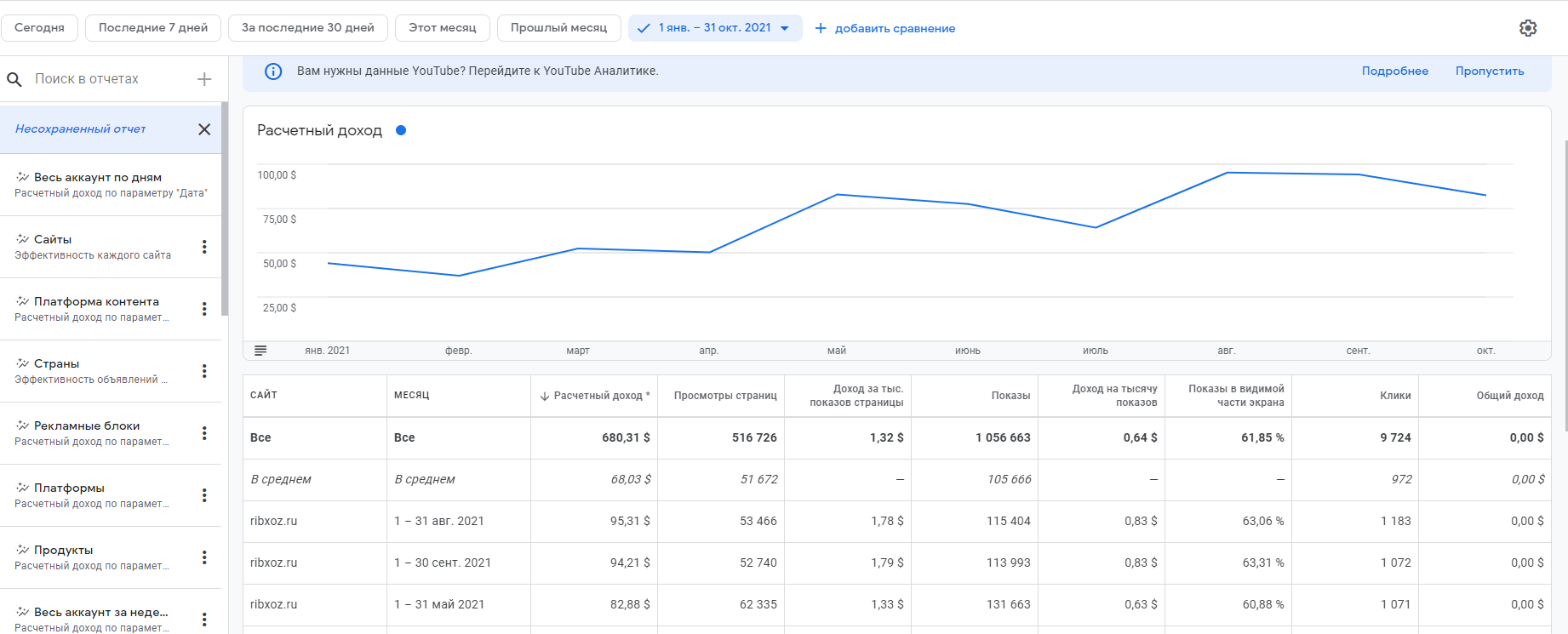Click the plus icon to add report

pos(204,79)
